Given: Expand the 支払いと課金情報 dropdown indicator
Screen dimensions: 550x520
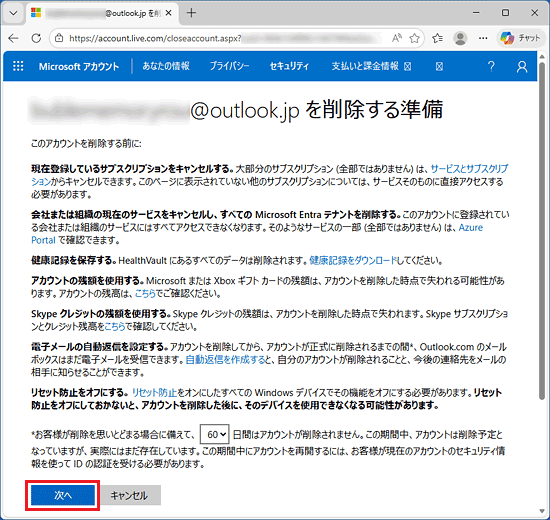Looking at the screenshot, I should coord(407,66).
